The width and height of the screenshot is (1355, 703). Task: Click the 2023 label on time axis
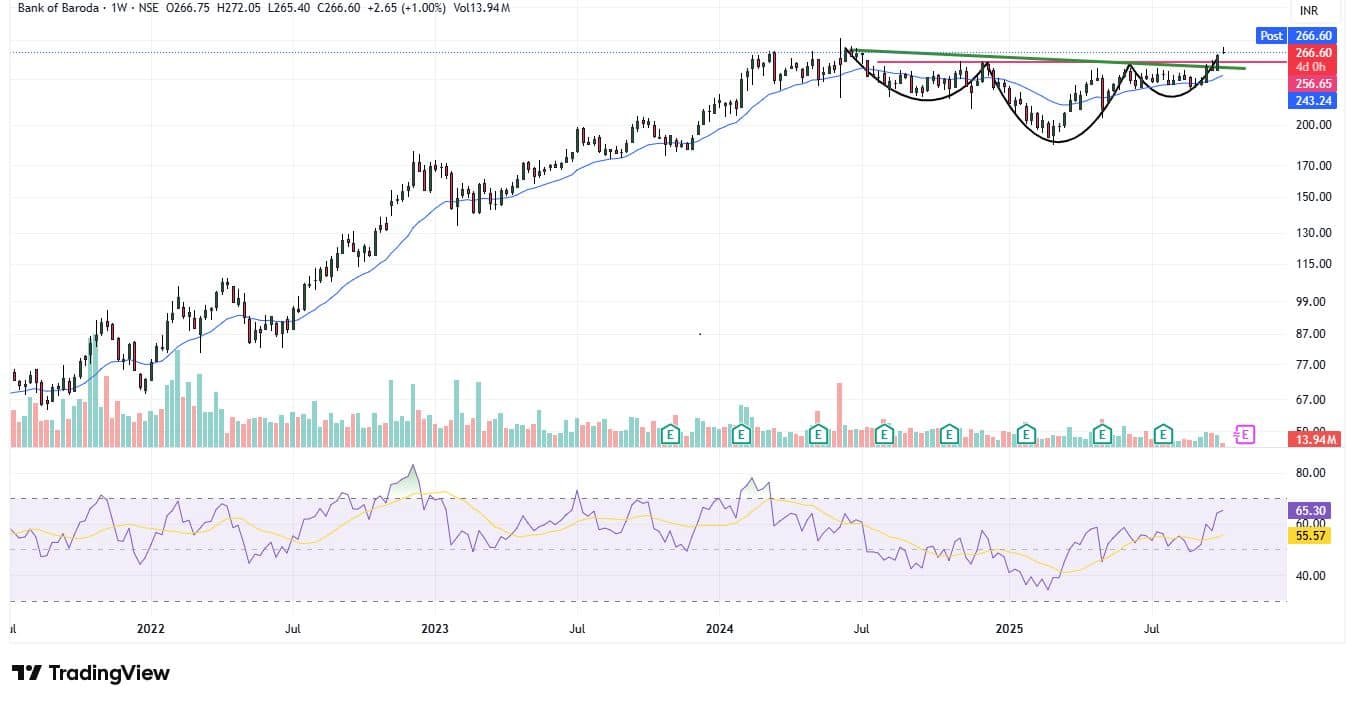434,629
